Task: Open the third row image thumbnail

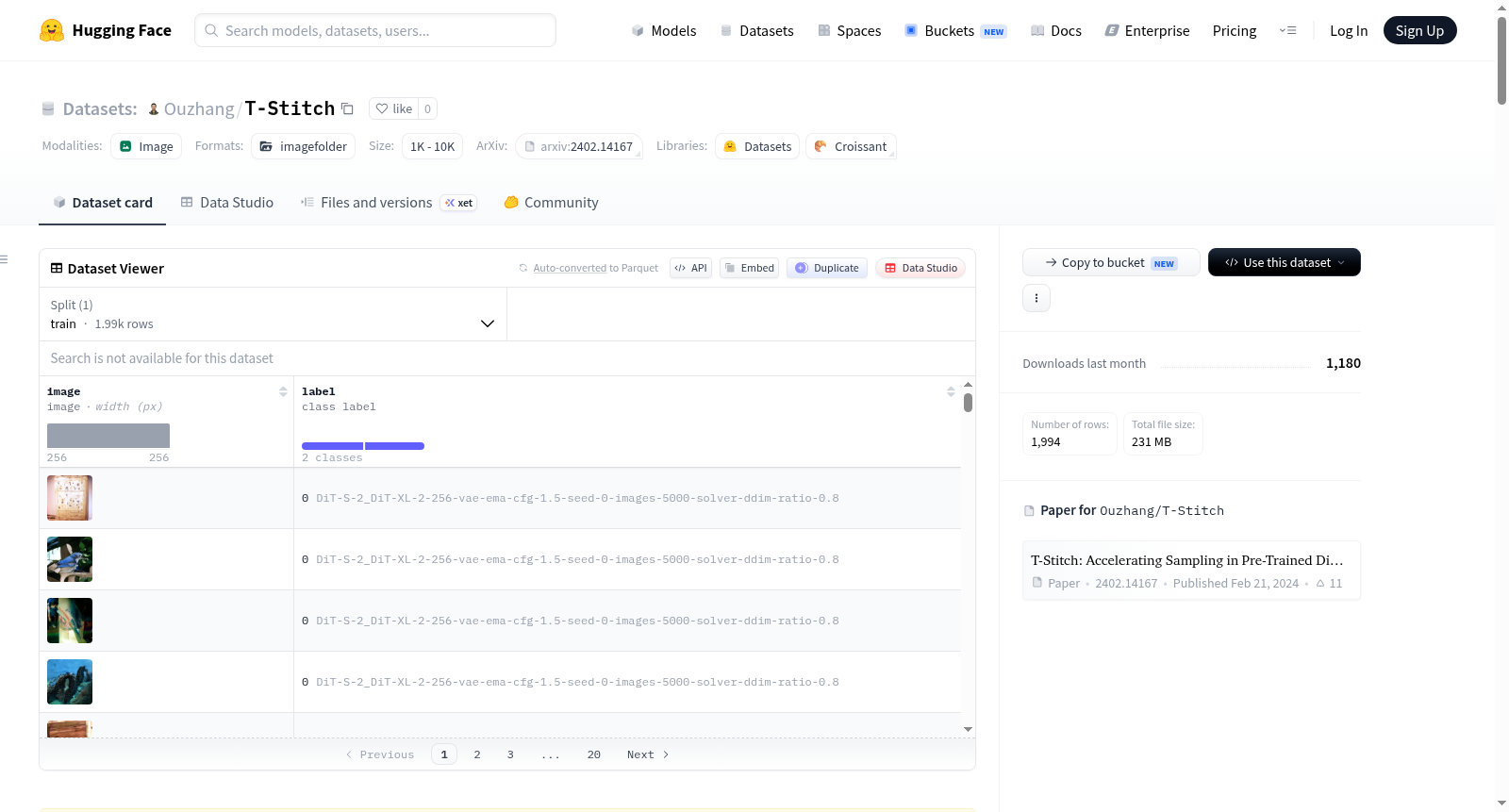Action: click(70, 621)
